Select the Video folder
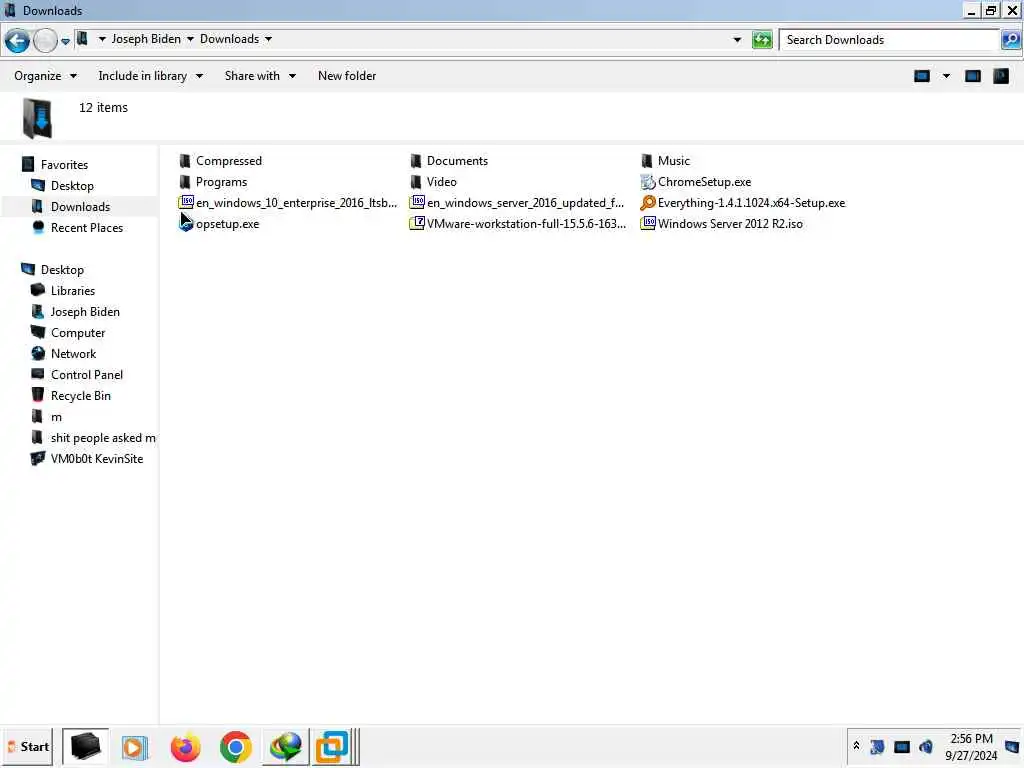 pyautogui.click(x=434, y=182)
